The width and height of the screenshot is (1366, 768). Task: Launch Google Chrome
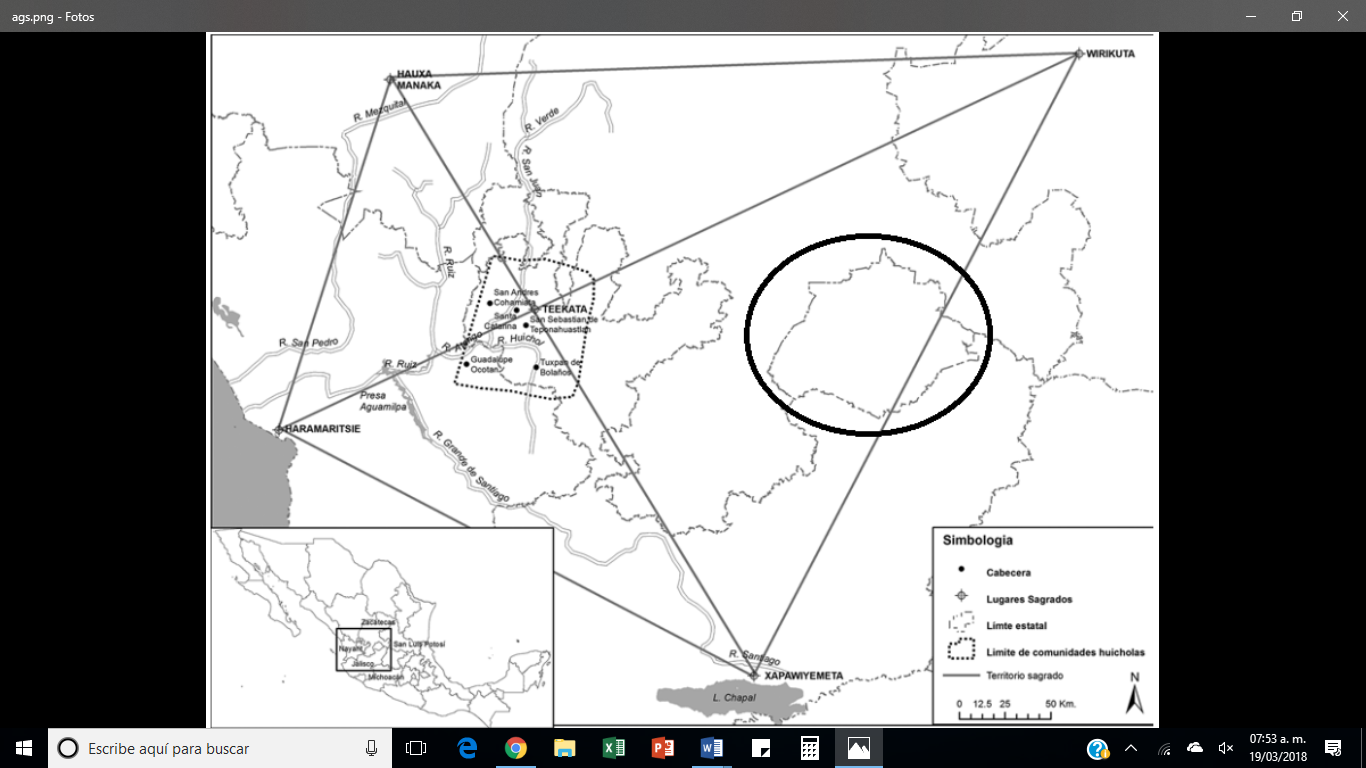coord(516,748)
